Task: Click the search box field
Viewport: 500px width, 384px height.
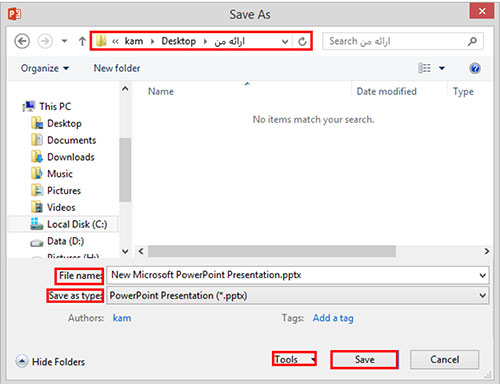Action: [x=403, y=41]
